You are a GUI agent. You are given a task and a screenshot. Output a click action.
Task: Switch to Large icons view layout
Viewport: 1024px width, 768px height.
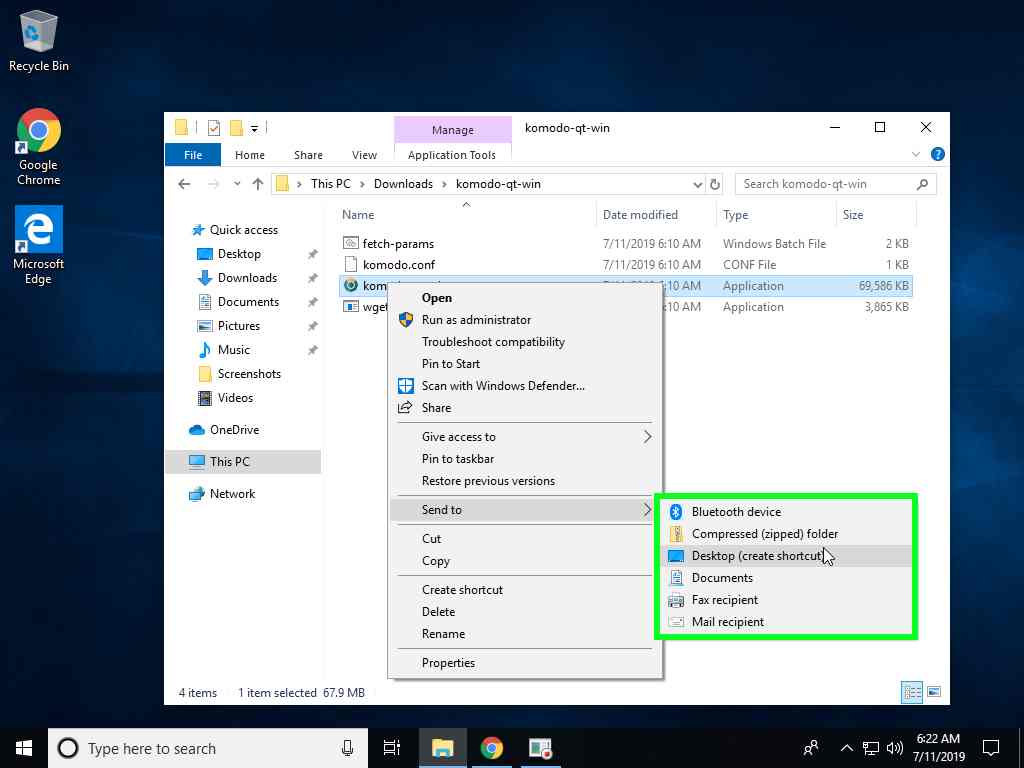pyautogui.click(x=934, y=692)
